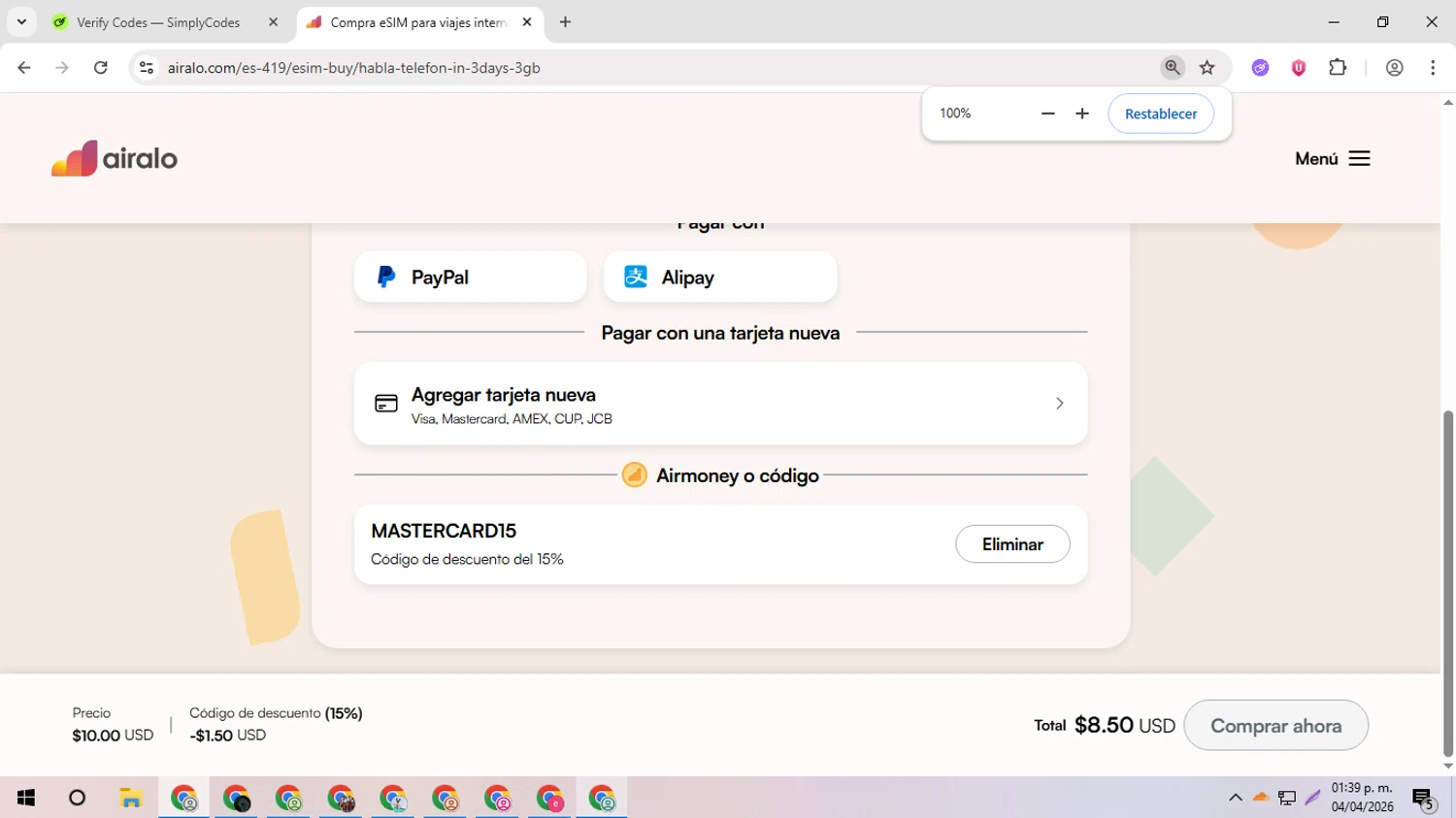Open Chrome three-dot menu
Screen dimensions: 1456x818
1433,67
